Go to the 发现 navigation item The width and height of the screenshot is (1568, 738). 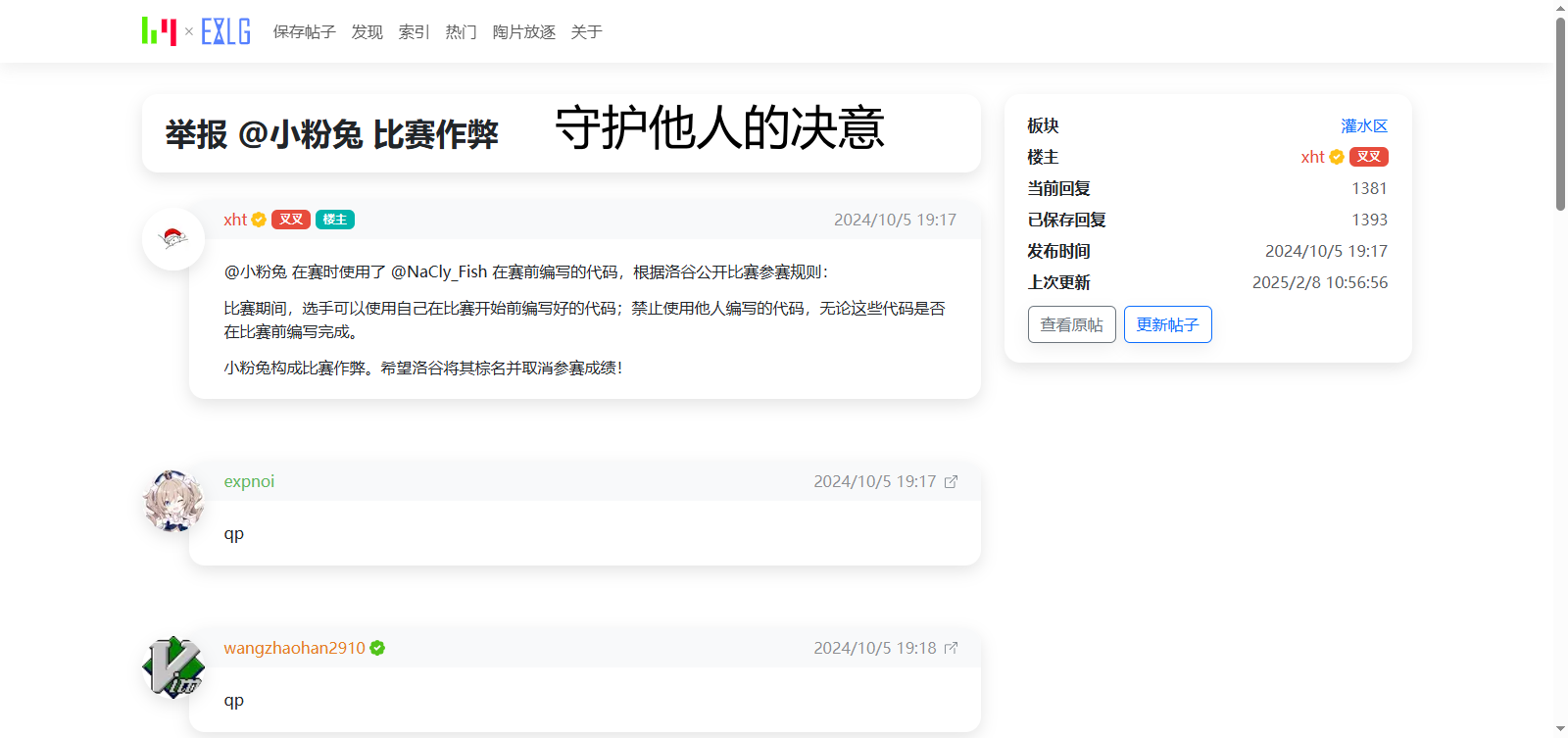pos(367,32)
